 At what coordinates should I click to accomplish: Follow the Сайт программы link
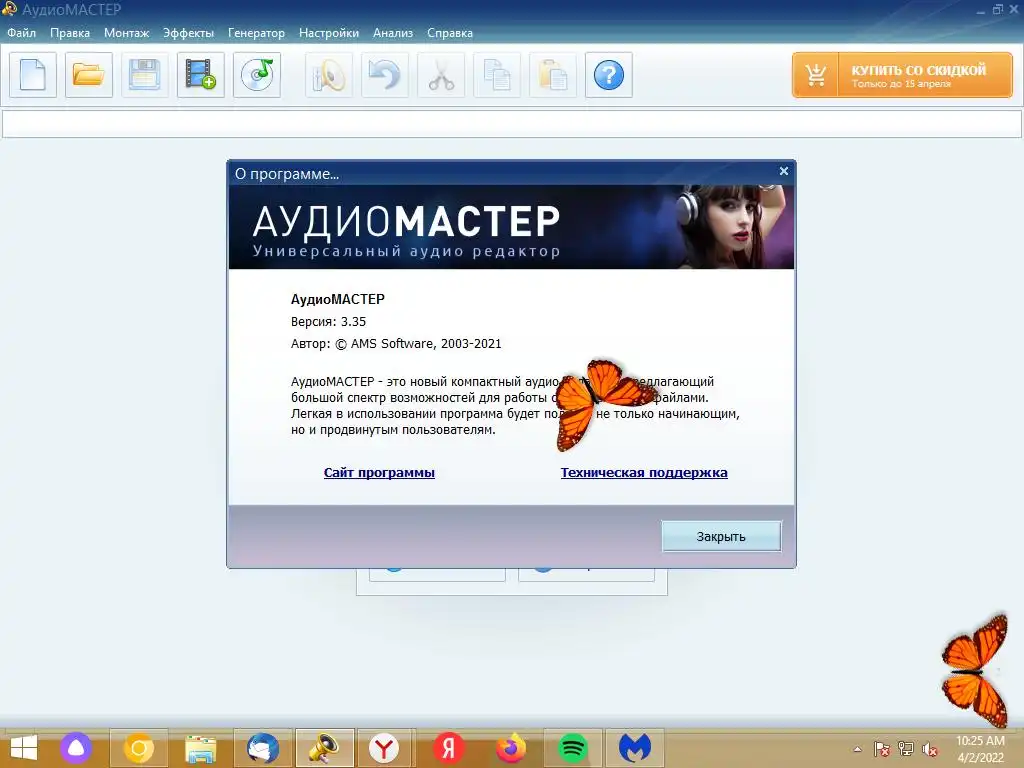click(x=379, y=472)
